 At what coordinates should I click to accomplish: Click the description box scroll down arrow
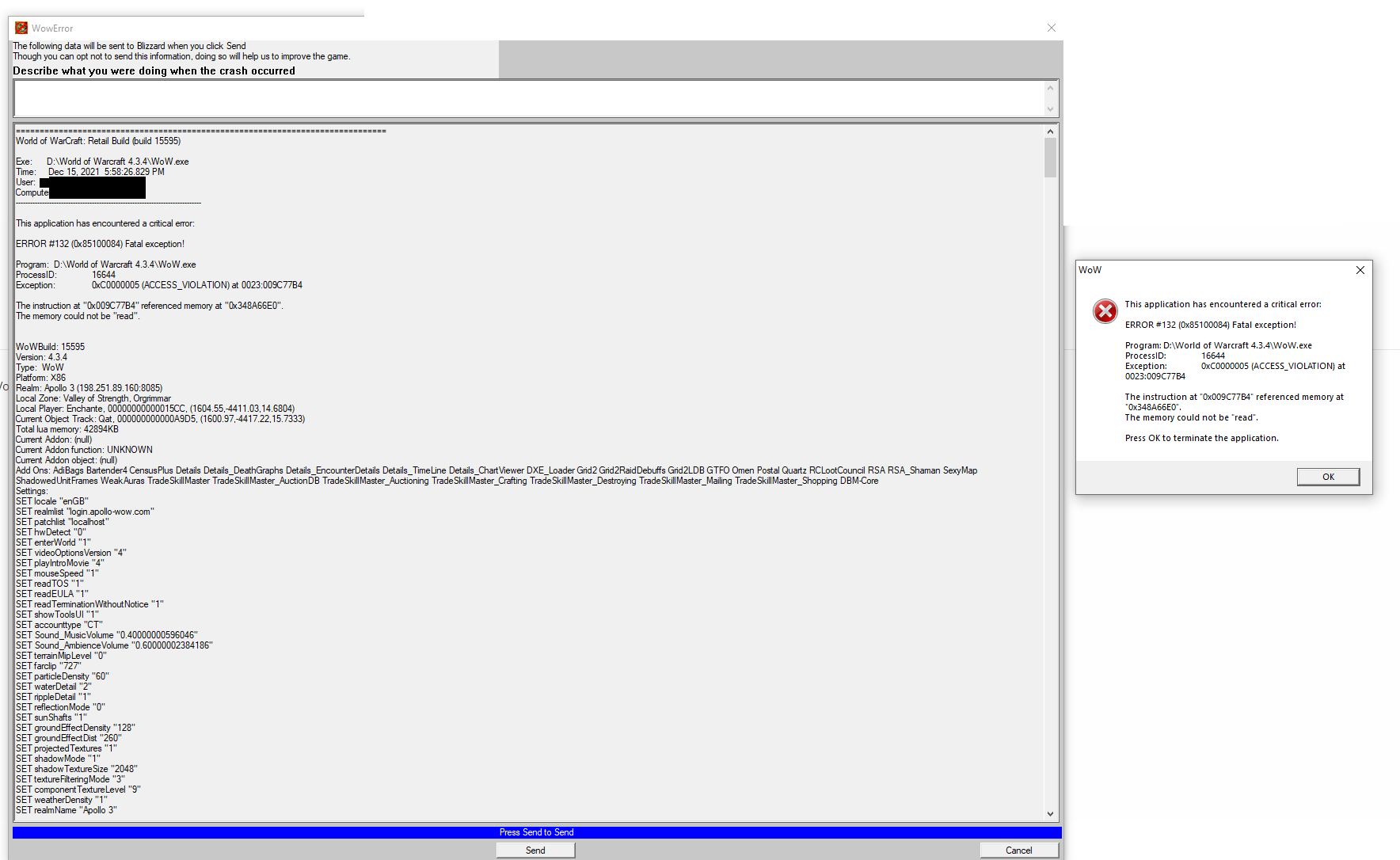pyautogui.click(x=1050, y=109)
